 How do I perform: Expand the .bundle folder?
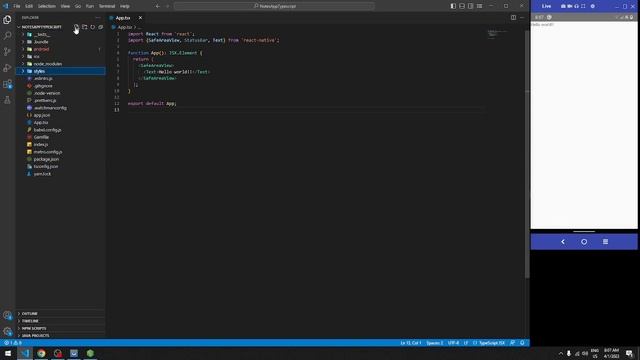point(60,42)
